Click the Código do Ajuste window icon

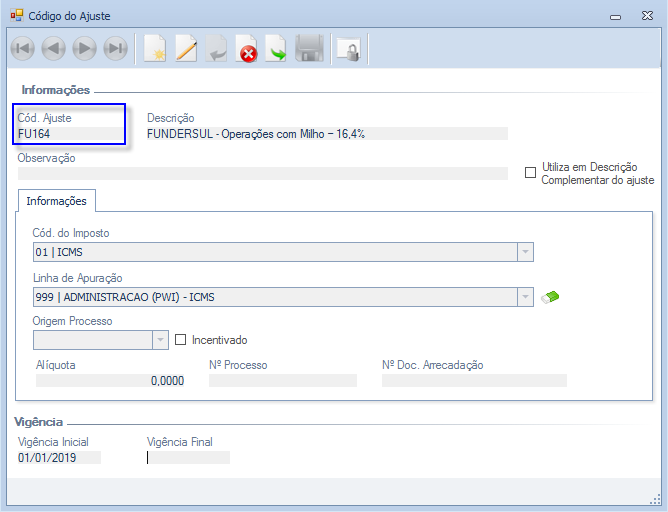[x=17, y=16]
